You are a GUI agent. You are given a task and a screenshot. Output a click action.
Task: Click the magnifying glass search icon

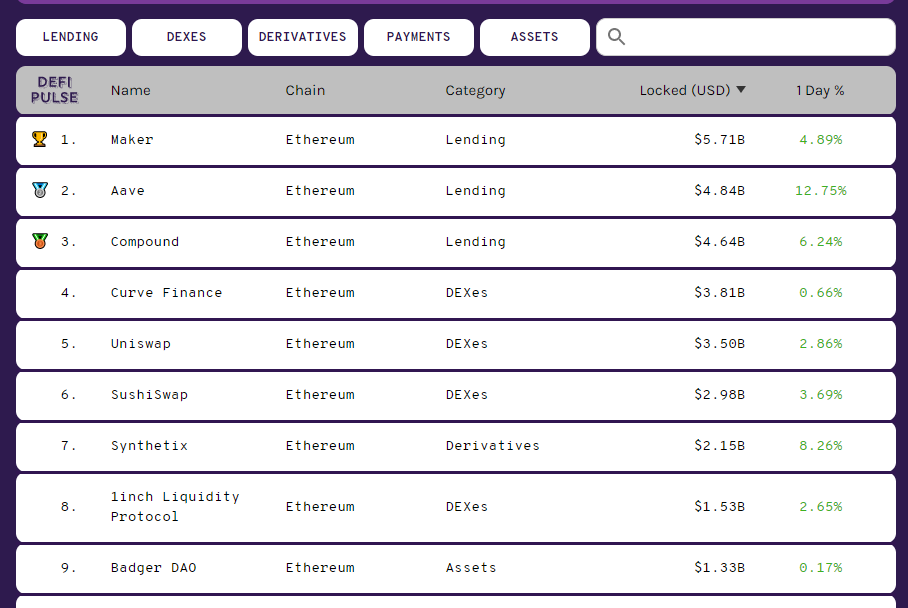(616, 37)
